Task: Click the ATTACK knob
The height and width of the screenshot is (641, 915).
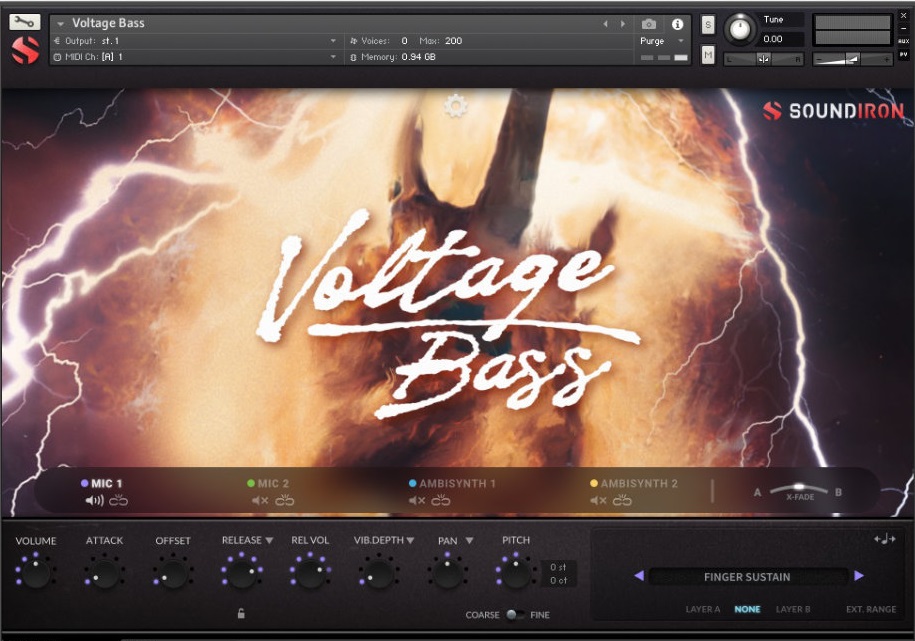Action: click(104, 572)
